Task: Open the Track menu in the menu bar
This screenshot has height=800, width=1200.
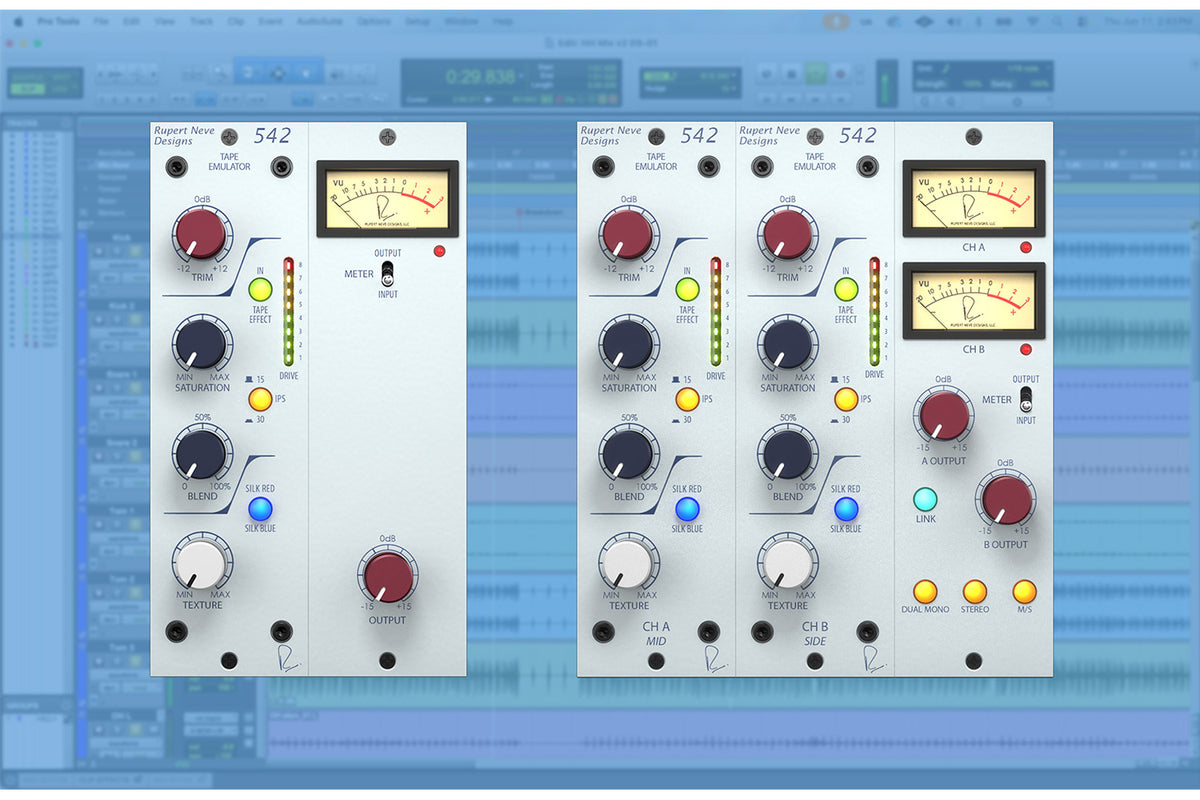Action: coord(201,21)
